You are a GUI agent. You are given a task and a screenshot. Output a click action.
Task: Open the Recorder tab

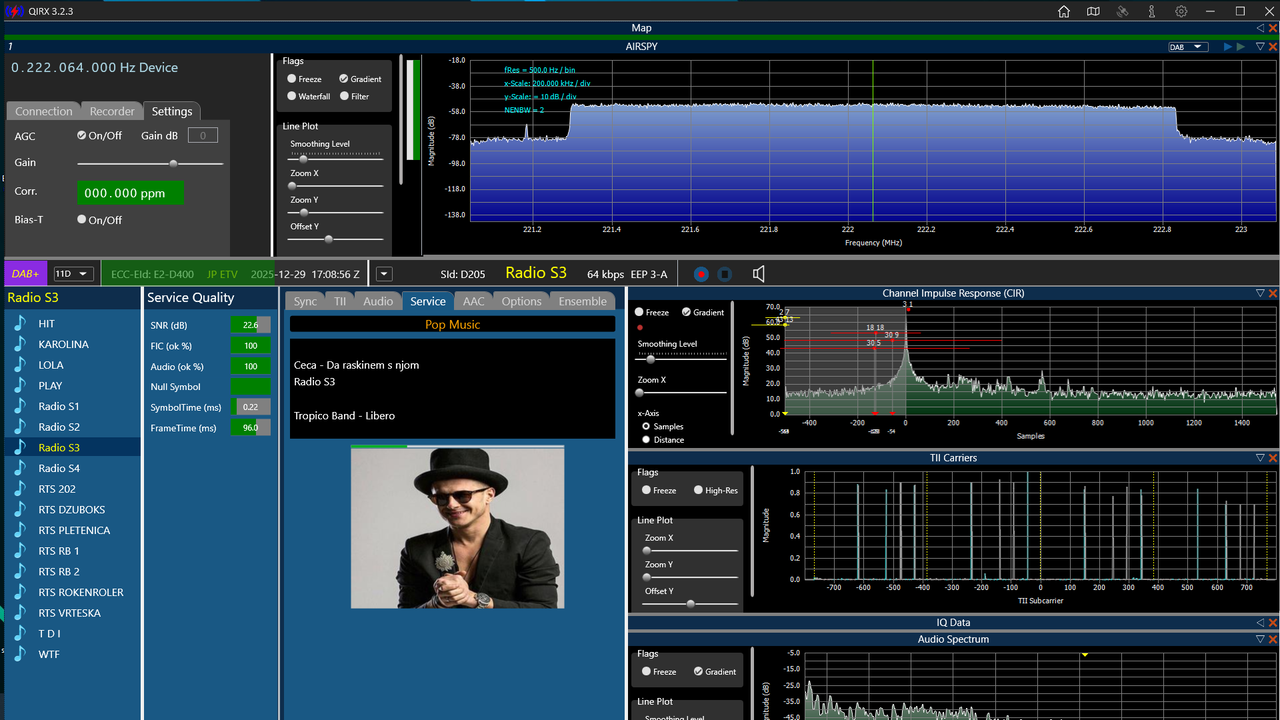112,111
